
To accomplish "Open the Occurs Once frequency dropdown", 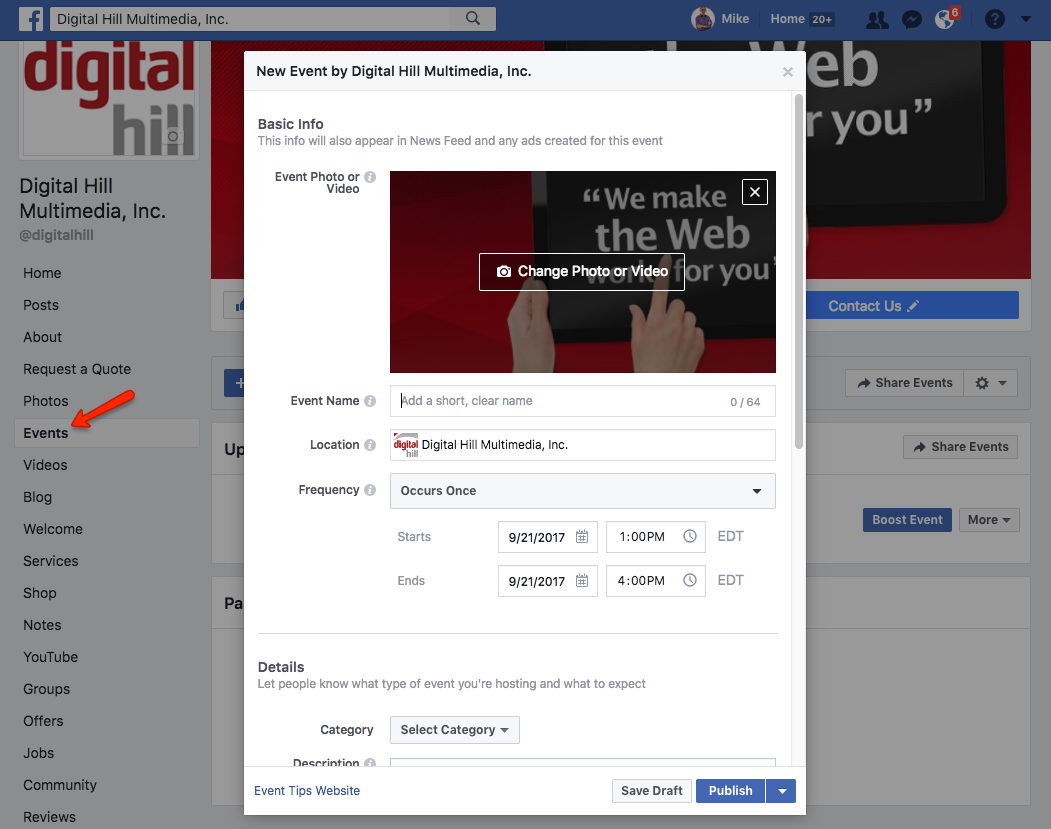I will tap(582, 491).
